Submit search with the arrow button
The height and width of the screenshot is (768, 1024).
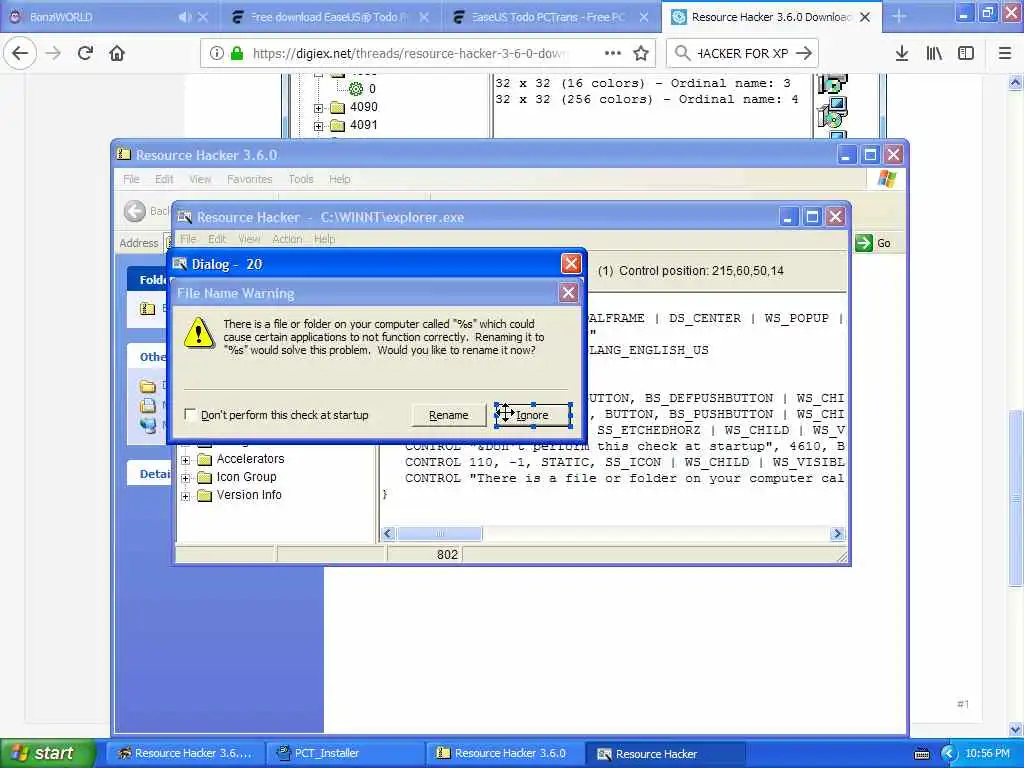[805, 53]
